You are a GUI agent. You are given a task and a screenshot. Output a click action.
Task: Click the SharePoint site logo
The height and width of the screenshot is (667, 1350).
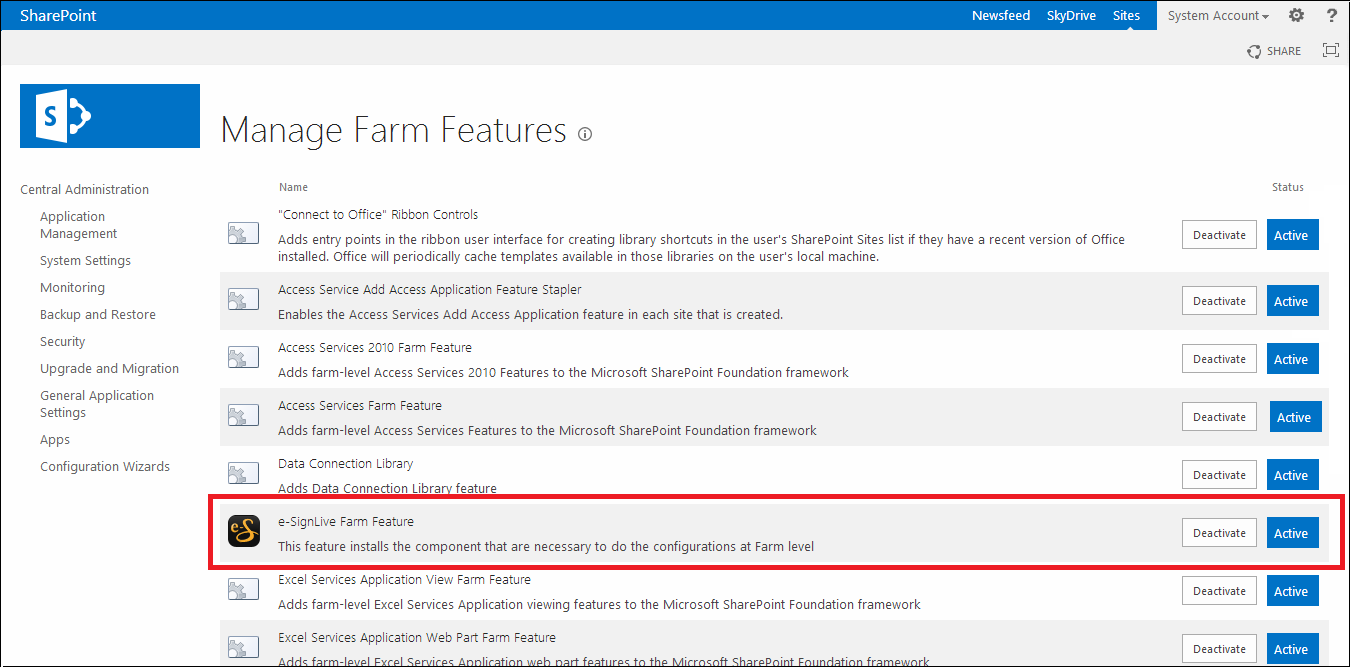click(x=110, y=116)
